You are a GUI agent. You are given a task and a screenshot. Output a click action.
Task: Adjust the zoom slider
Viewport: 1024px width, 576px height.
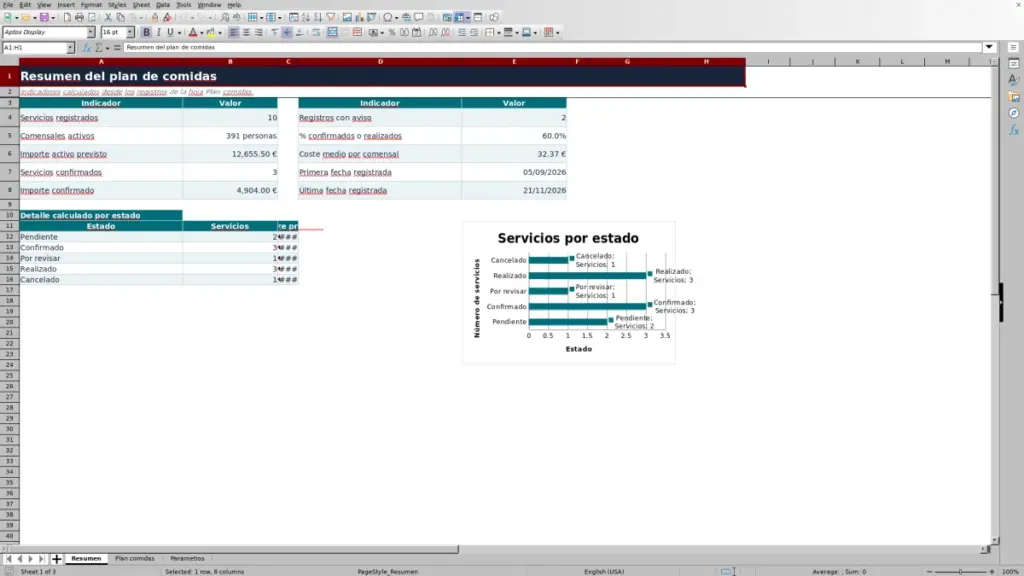(960, 571)
